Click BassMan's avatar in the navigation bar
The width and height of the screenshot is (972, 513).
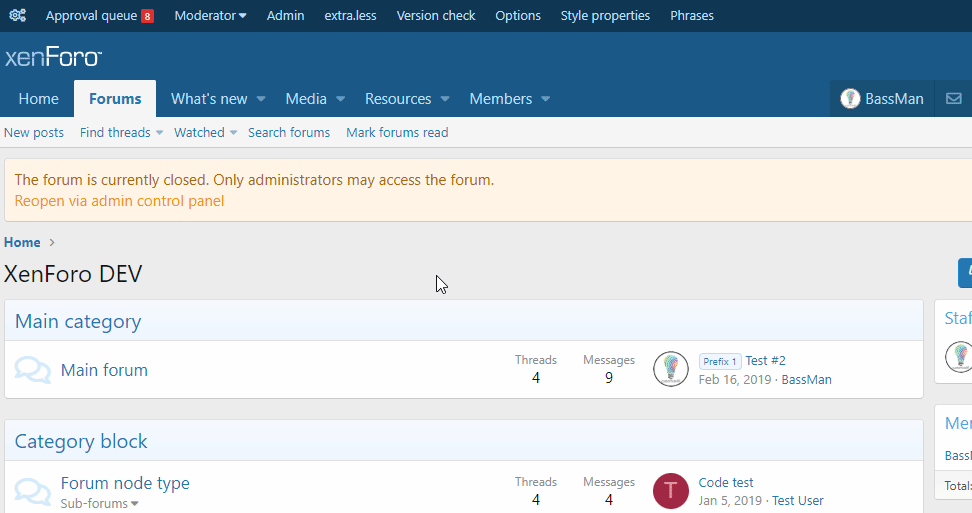tap(850, 99)
